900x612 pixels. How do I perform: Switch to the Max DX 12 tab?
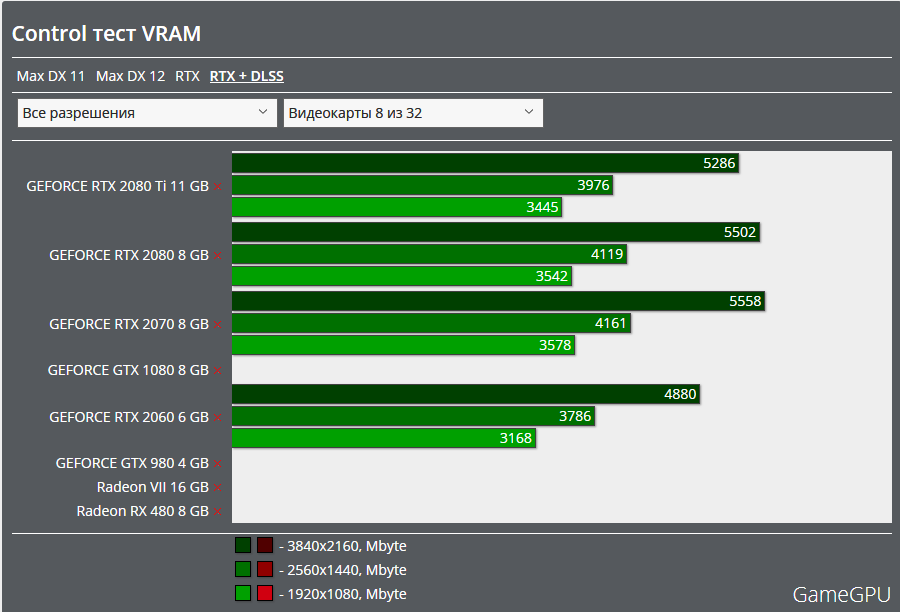tap(130, 76)
